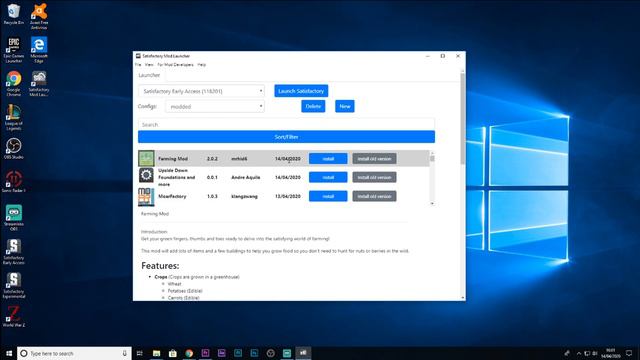
Task: Click in the mod Search field
Action: pyautogui.click(x=286, y=124)
